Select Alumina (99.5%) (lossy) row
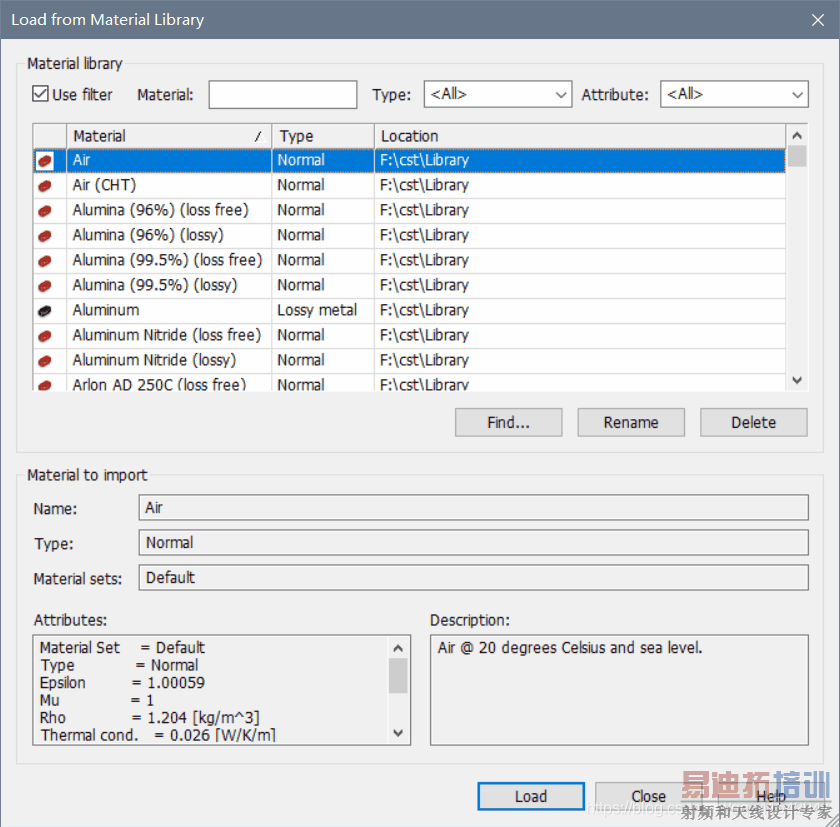The height and width of the screenshot is (827, 840). (x=409, y=285)
